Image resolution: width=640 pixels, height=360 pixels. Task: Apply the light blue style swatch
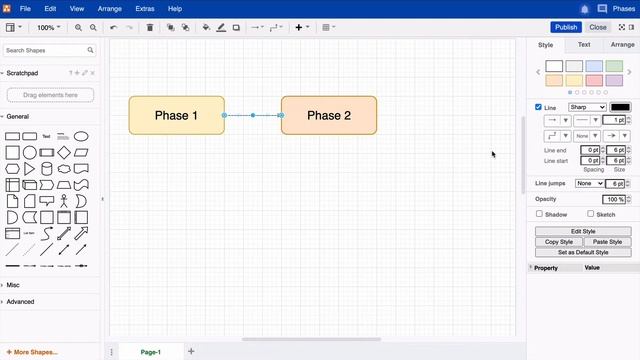click(594, 66)
